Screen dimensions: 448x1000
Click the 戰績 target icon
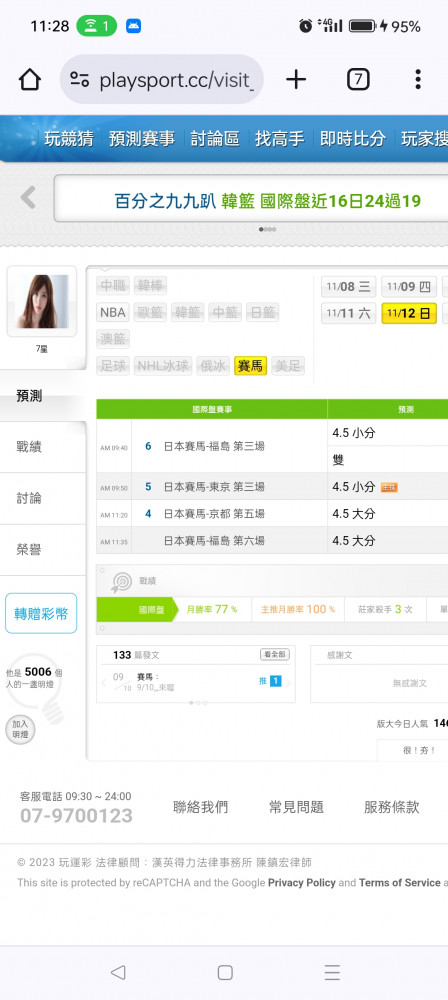click(x=121, y=582)
